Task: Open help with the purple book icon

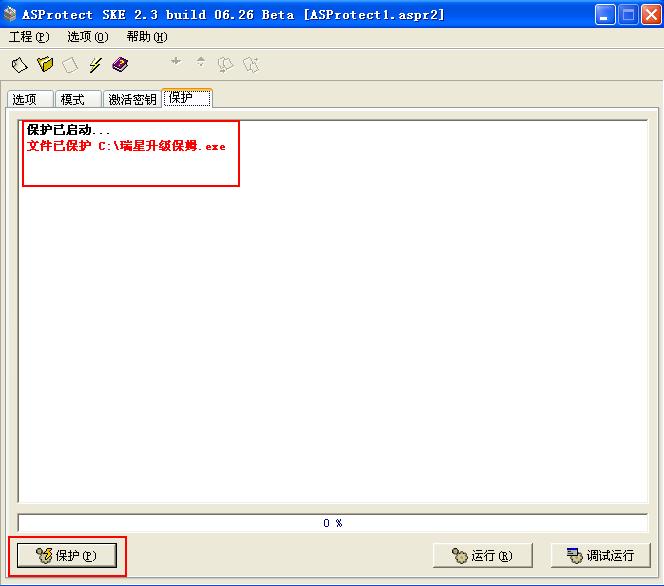Action: pos(120,64)
